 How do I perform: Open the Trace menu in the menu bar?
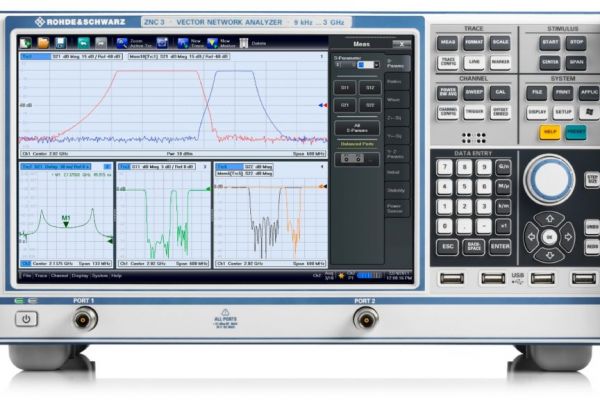point(43,274)
